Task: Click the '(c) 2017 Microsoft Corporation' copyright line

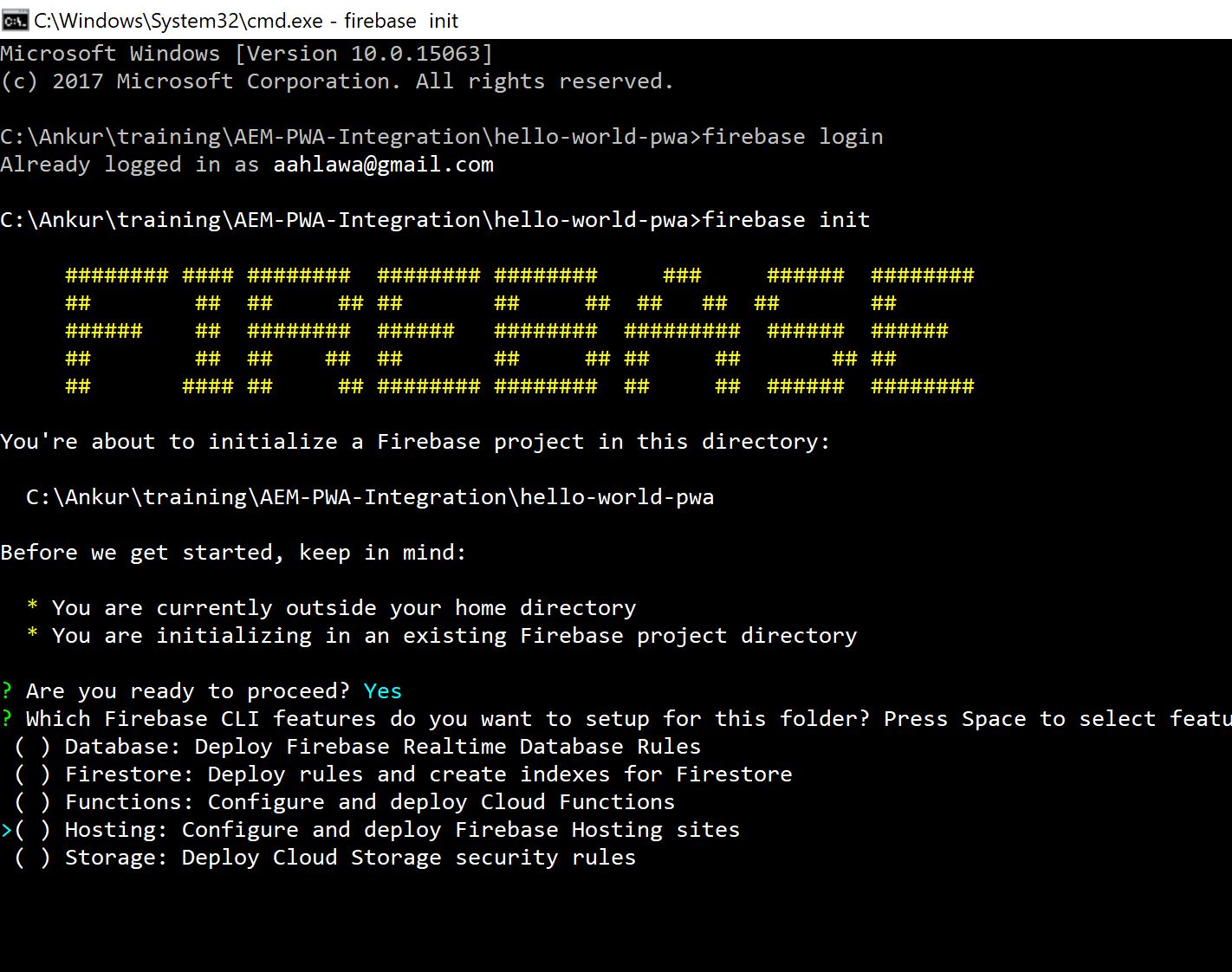Action: click(x=337, y=81)
